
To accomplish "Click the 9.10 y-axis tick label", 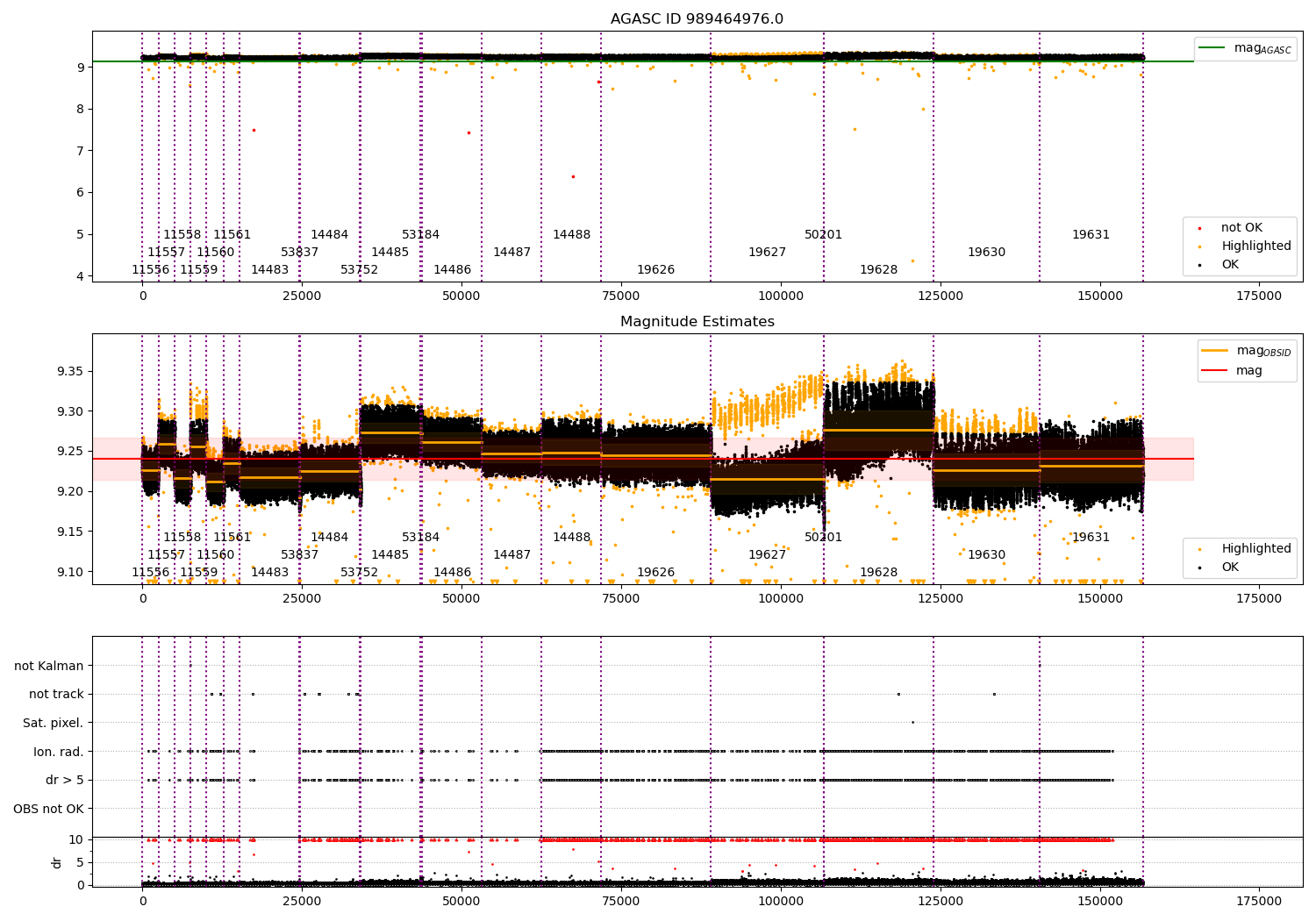I will click(x=72, y=572).
